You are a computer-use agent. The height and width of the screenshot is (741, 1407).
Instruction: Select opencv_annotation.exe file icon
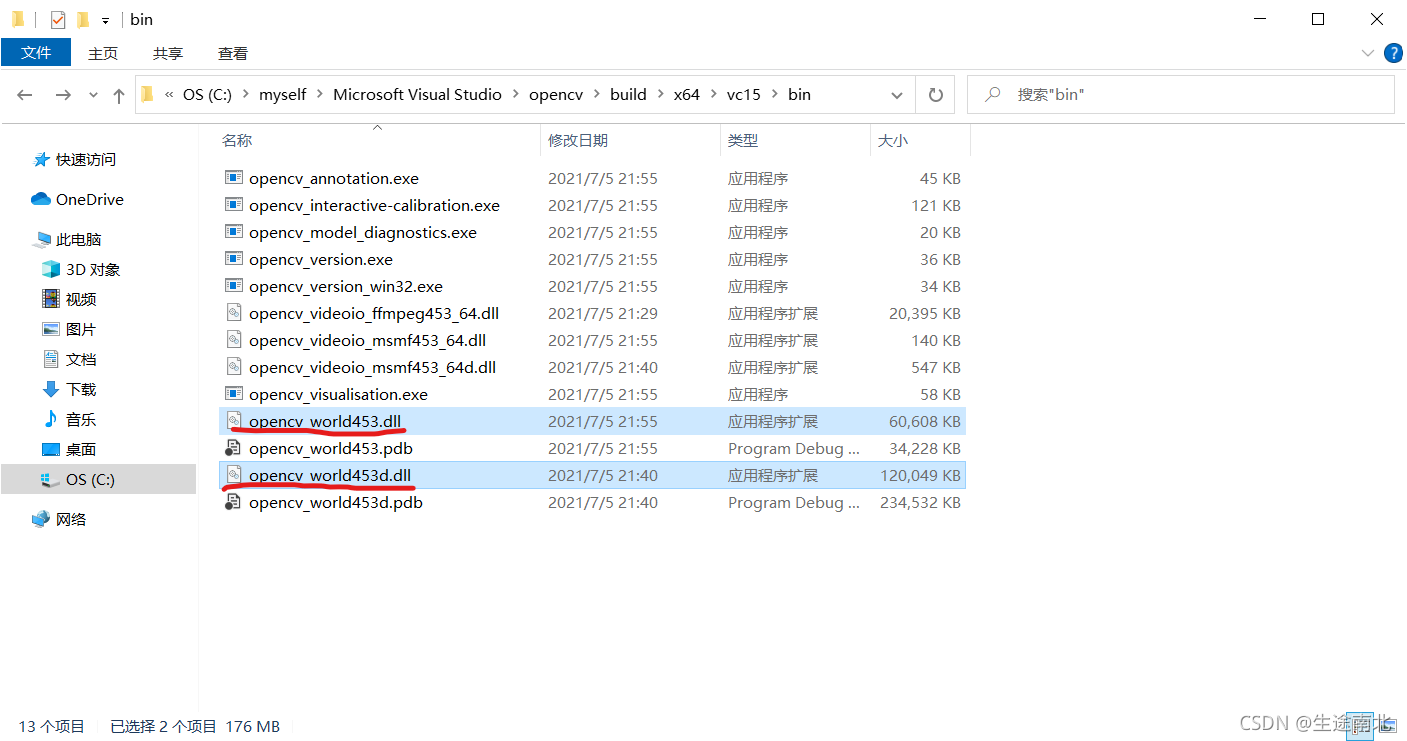(x=234, y=178)
